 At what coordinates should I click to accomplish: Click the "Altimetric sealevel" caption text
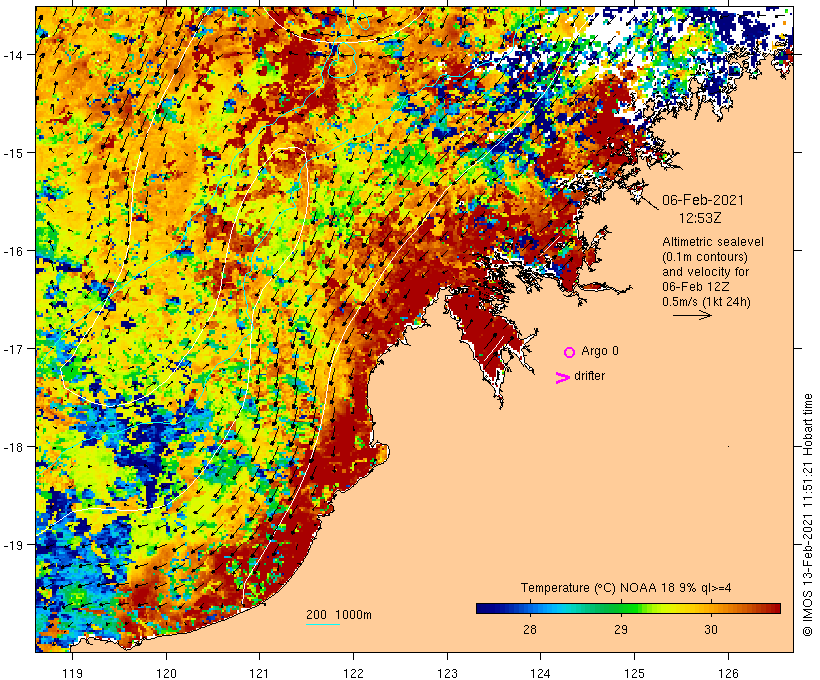pos(713,242)
